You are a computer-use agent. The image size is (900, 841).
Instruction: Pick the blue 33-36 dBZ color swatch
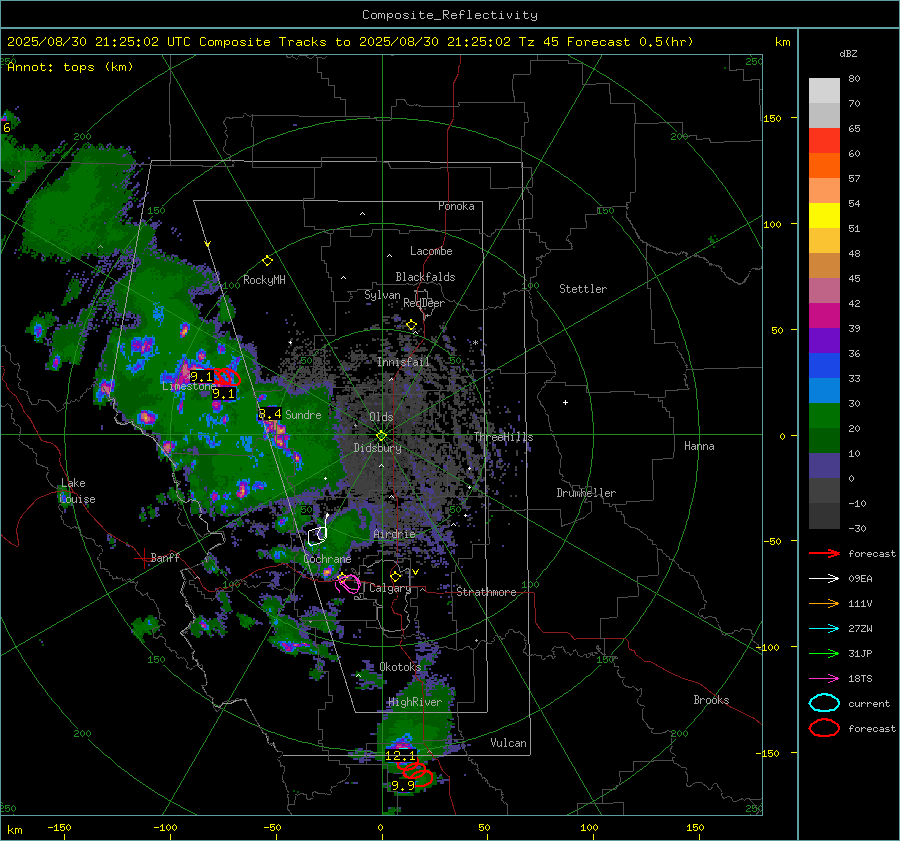coord(824,366)
